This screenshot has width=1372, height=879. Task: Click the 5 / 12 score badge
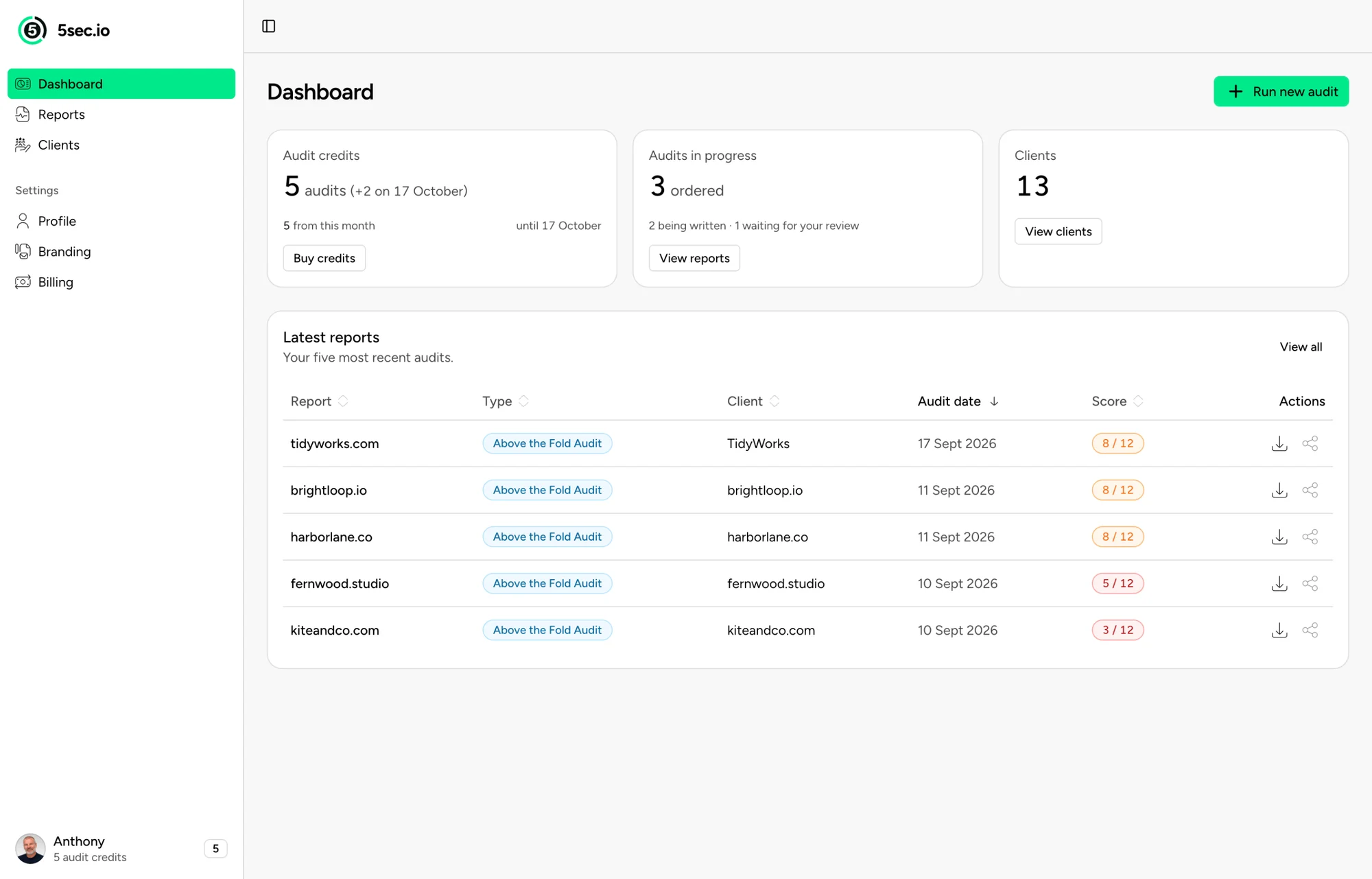coord(1117,583)
